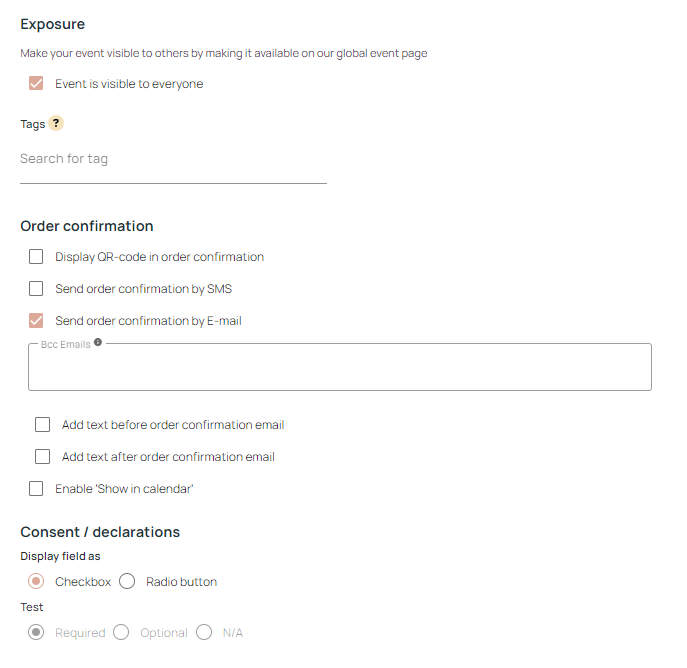Click the Order confirmation section heading
687x668 pixels.
[x=87, y=226]
